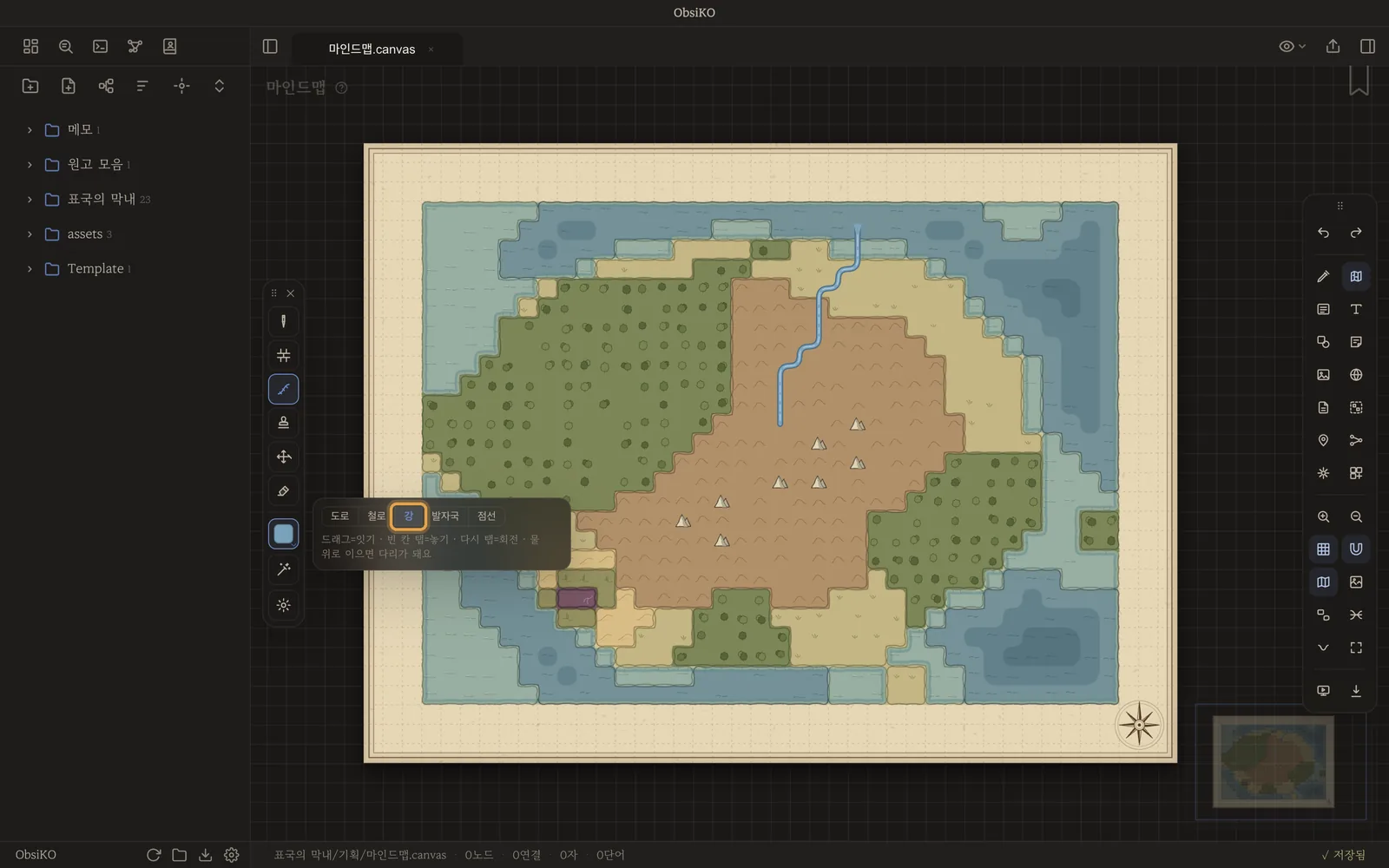Image resolution: width=1389 pixels, height=868 pixels.
Task: Switch to the 철로 path type
Action: point(376,516)
